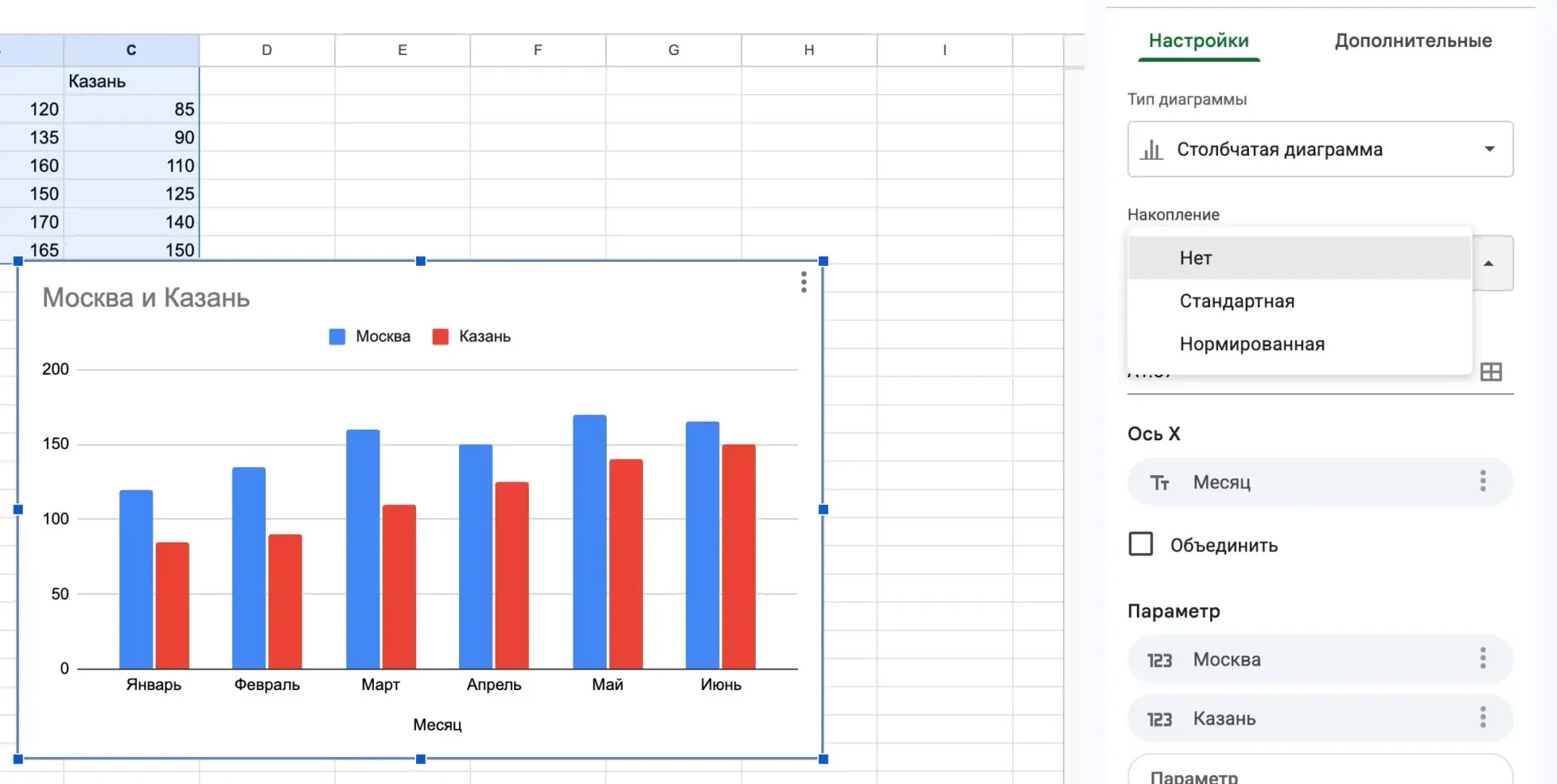Choose Нет in the stacking list
The width and height of the screenshot is (1557, 784).
click(x=1299, y=258)
